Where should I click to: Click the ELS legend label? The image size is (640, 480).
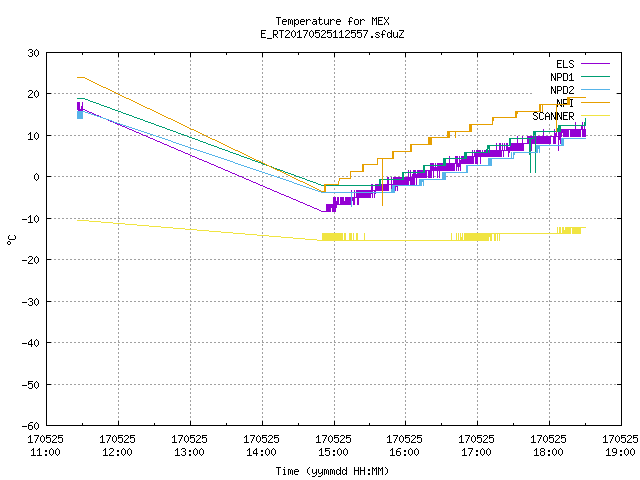click(x=565, y=64)
